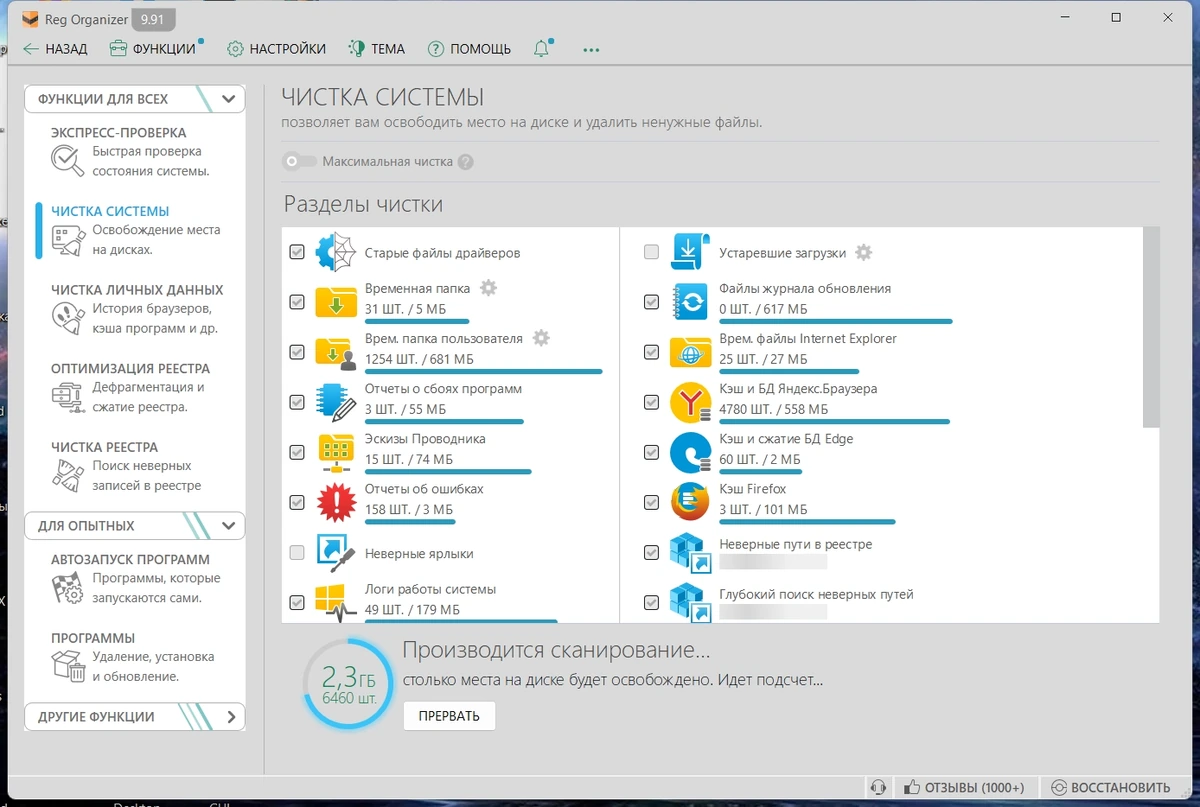Click the Firefox cache icon
Screen dimensions: 1200x807
[x=690, y=501]
